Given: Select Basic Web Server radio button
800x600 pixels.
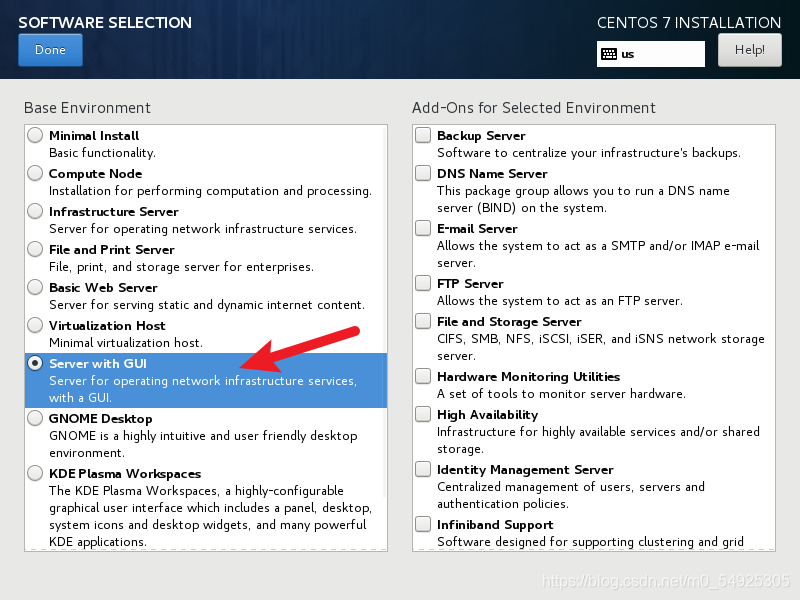Looking at the screenshot, I should pyautogui.click(x=35, y=287).
